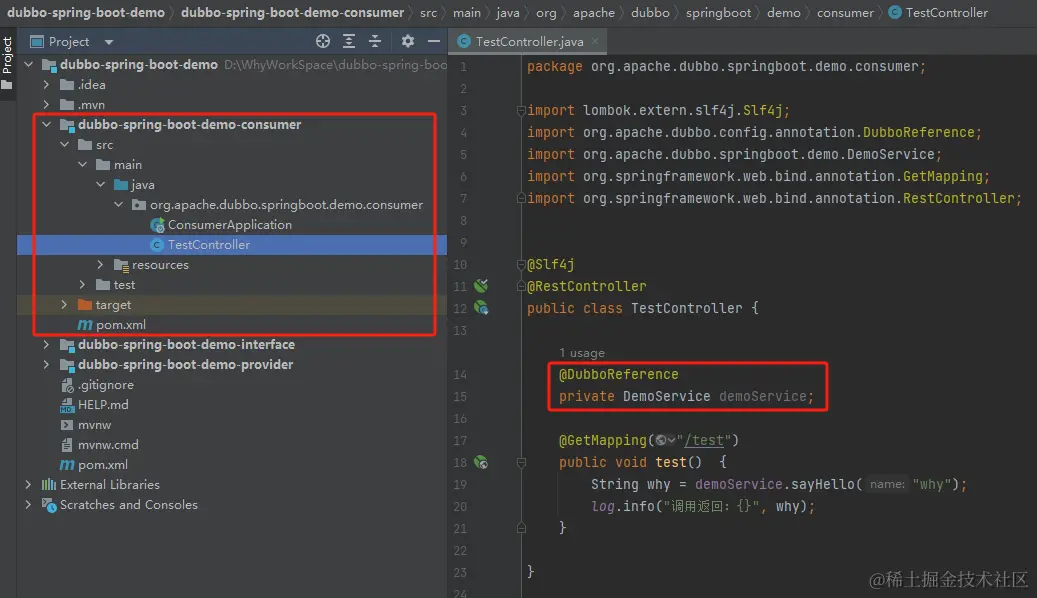Click the Collapse All icon in Project toolbar
Screen dimensions: 1037x598
coord(375,42)
